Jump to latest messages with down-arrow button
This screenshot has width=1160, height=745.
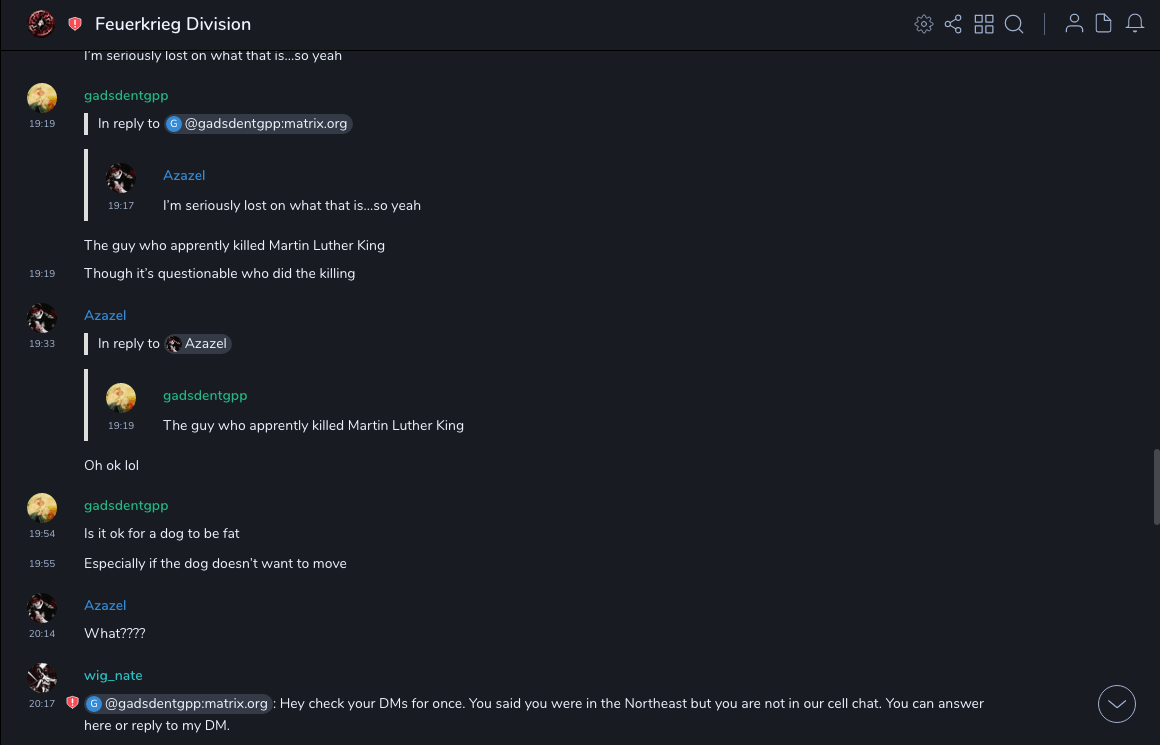1117,704
